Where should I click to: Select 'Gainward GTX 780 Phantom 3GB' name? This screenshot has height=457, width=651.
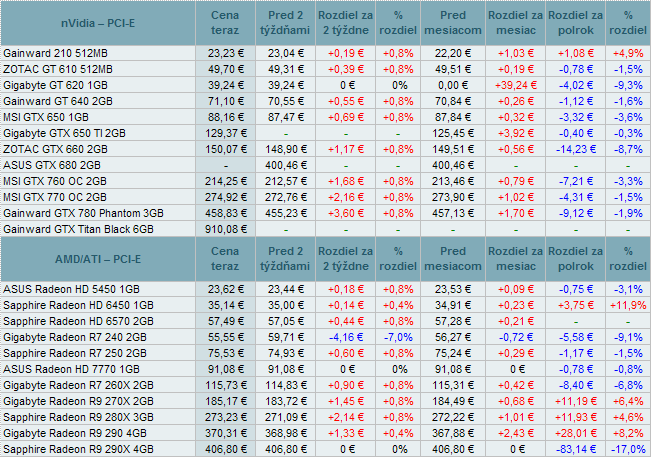tap(83, 213)
